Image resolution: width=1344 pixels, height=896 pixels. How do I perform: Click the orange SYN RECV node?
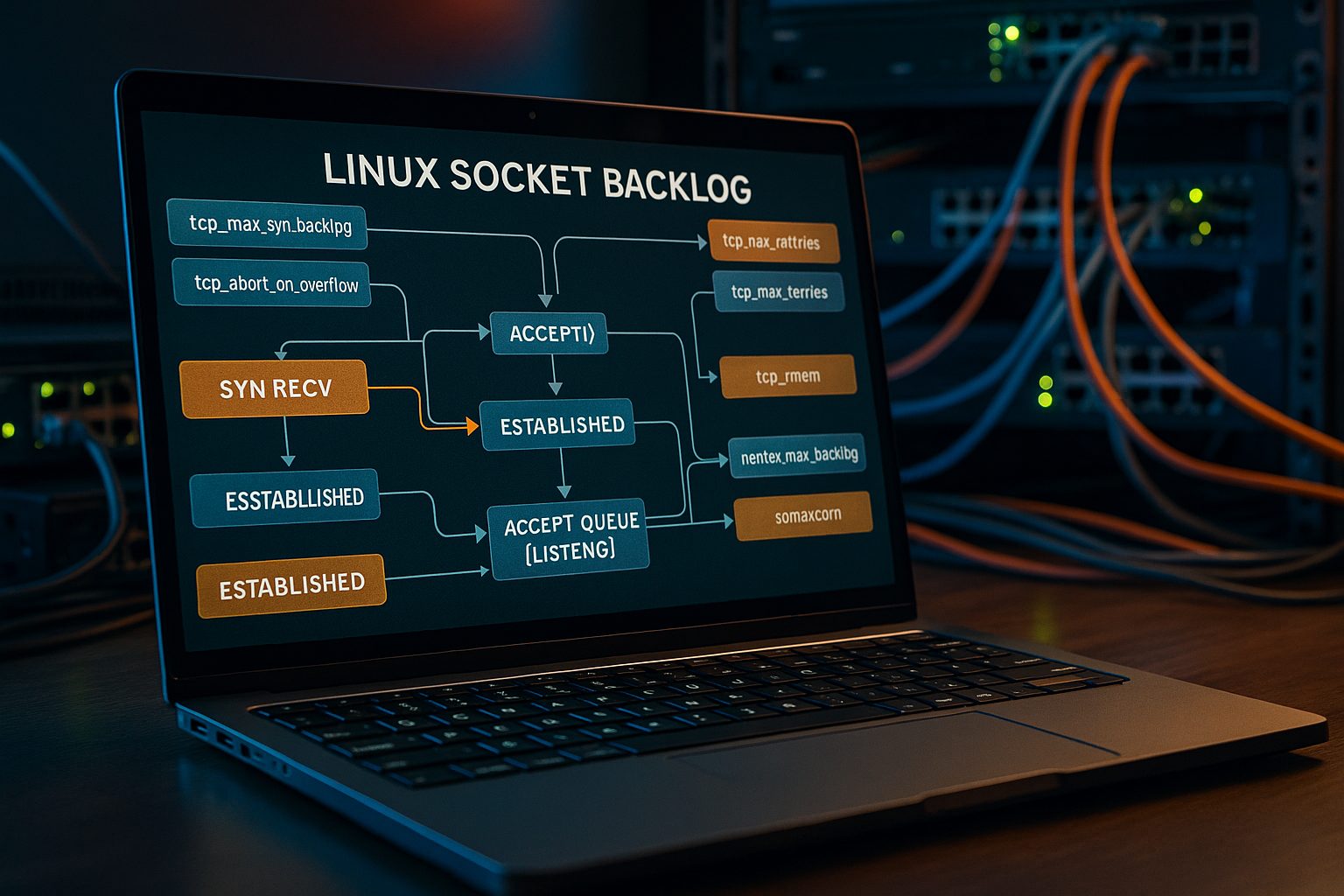click(274, 388)
